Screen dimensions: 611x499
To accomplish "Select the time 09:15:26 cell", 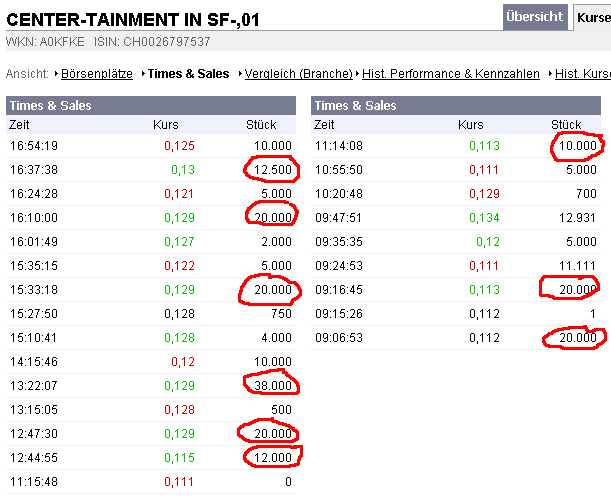I will [x=339, y=314].
